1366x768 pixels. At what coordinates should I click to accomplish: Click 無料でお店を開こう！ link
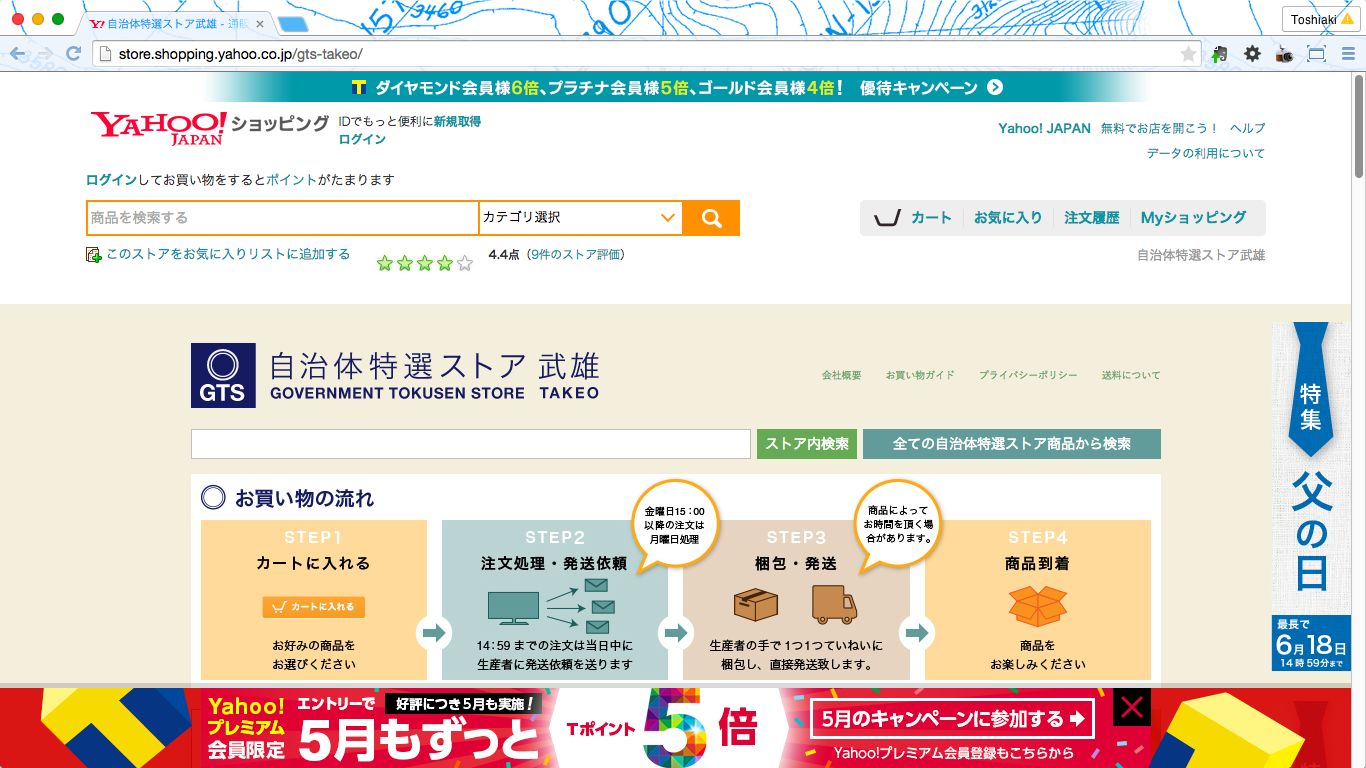point(1160,128)
